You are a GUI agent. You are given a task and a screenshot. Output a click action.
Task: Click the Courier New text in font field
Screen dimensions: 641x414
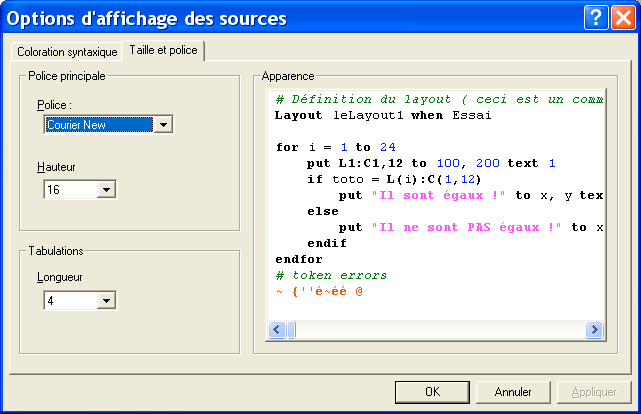click(x=98, y=125)
